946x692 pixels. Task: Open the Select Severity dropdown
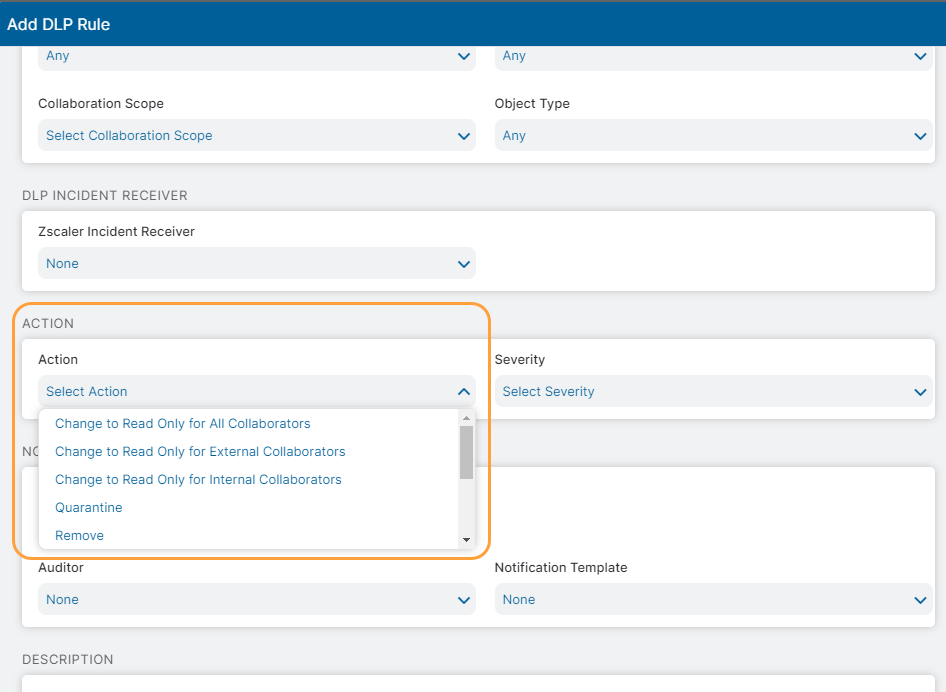(x=712, y=392)
